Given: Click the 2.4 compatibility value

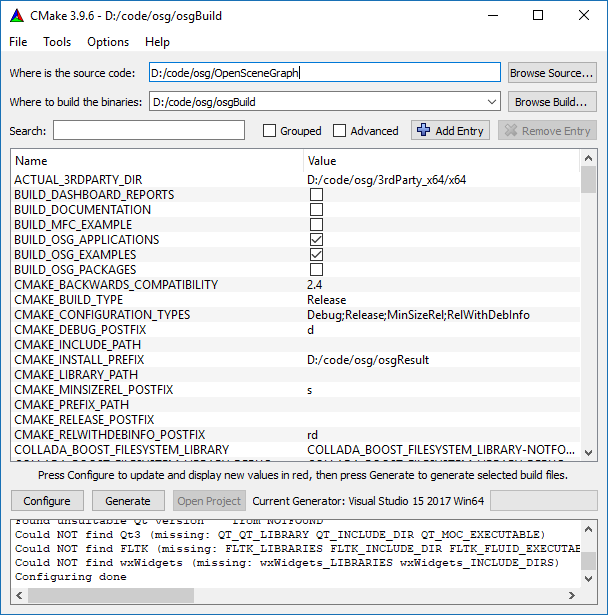Looking at the screenshot, I should (315, 285).
